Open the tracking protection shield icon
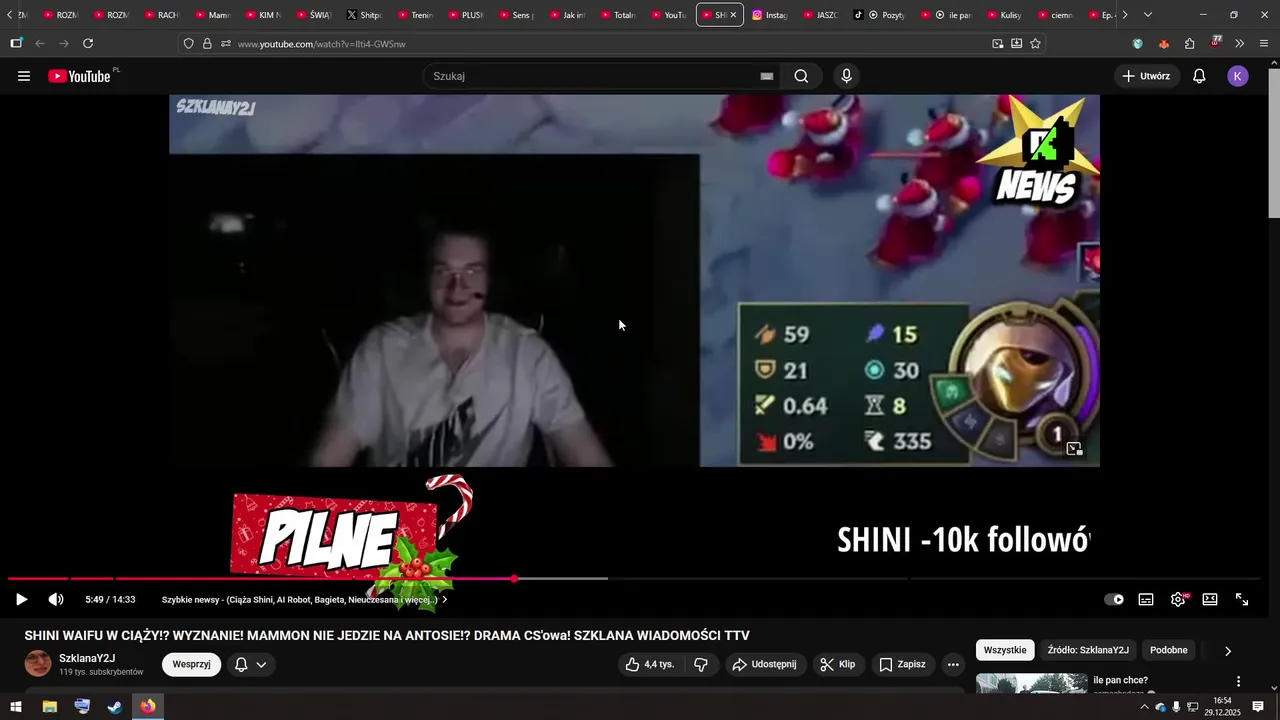The height and width of the screenshot is (720, 1280). coord(188,44)
